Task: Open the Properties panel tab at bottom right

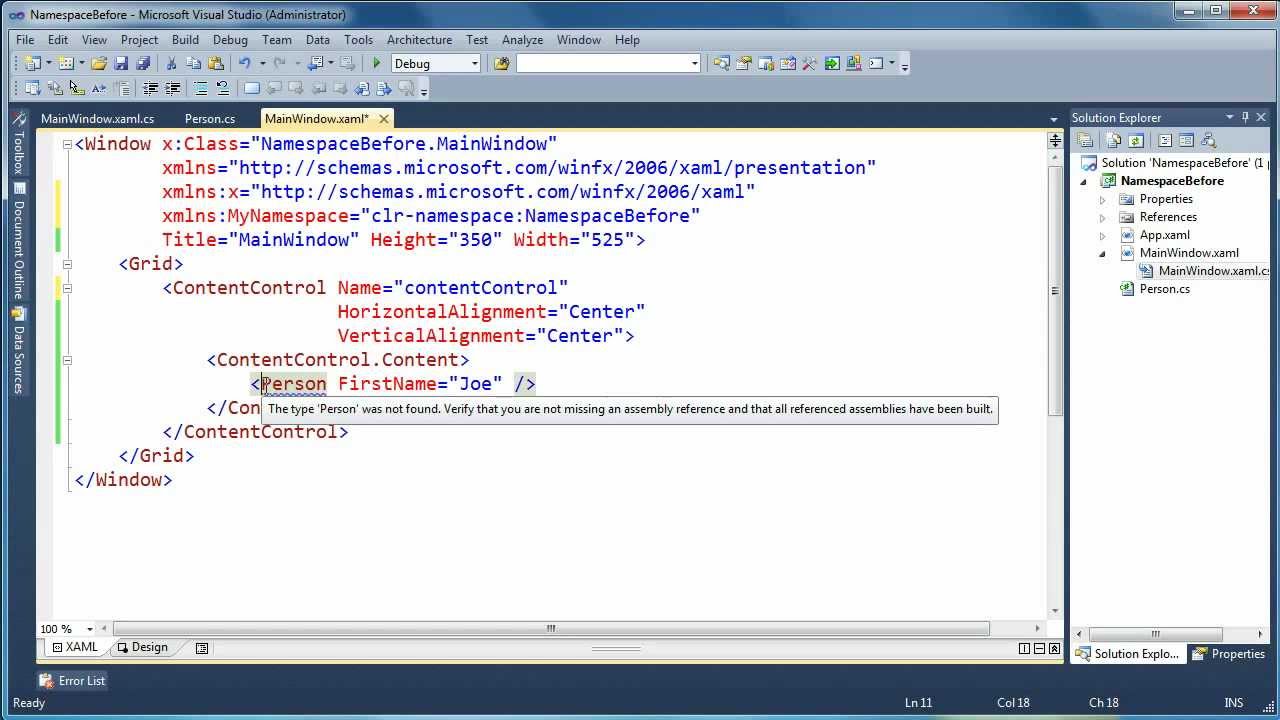Action: (x=1230, y=654)
